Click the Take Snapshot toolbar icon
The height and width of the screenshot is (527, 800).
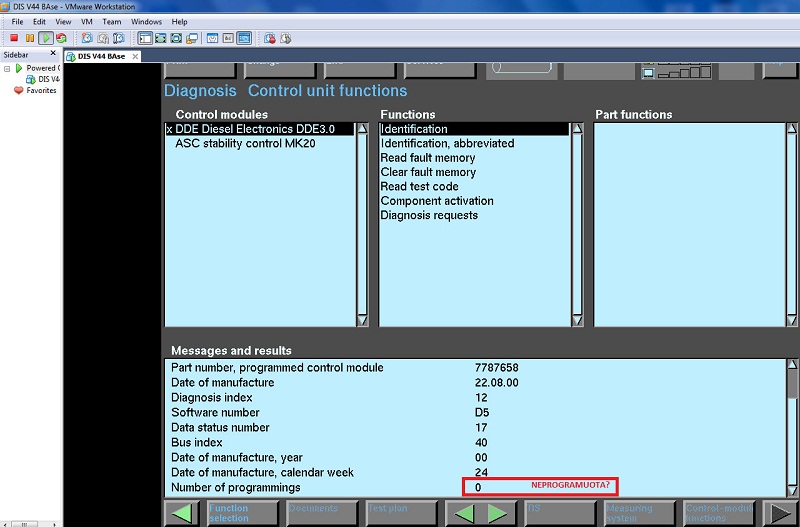[85, 38]
